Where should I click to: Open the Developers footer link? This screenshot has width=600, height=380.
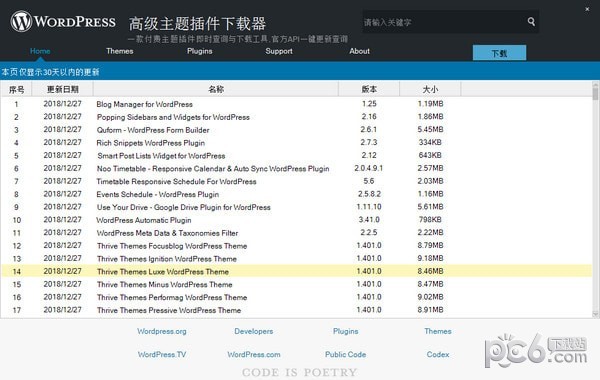[254, 331]
